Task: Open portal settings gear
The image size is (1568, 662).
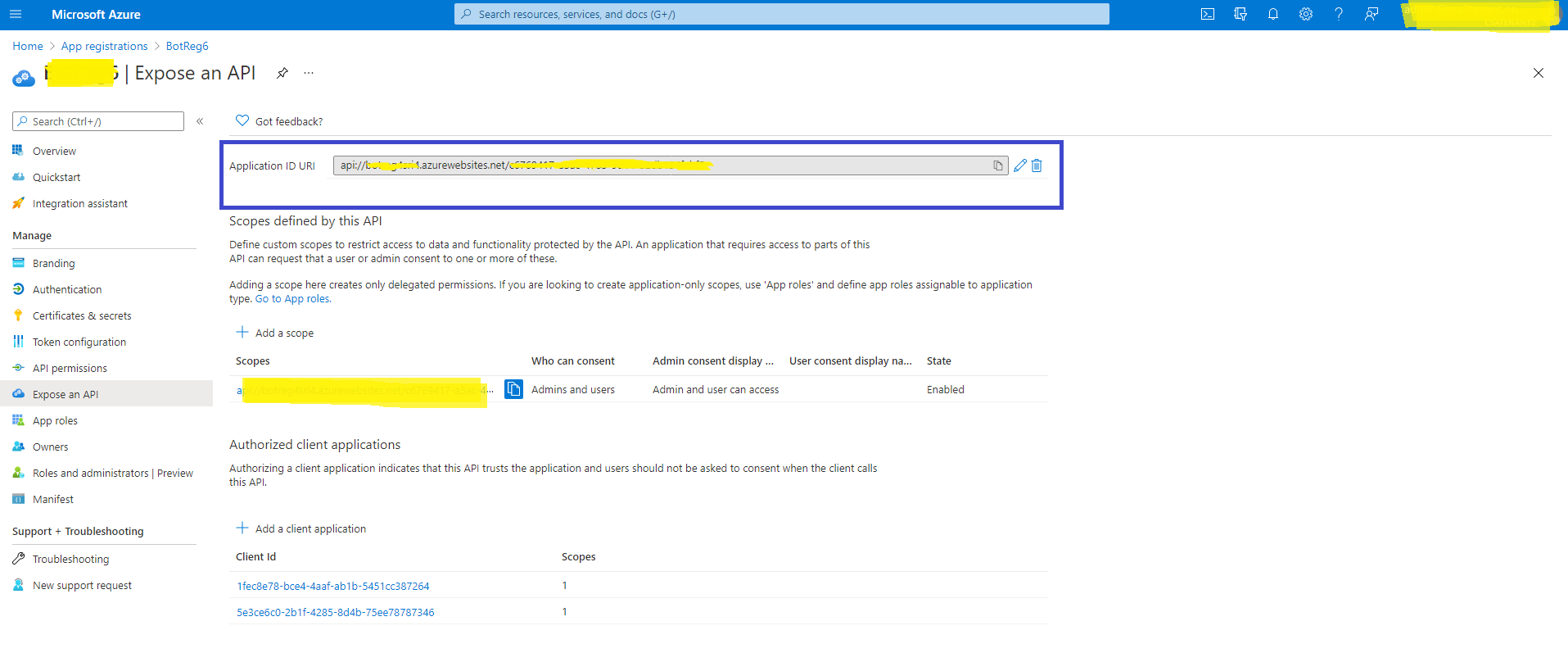Action: 1306,14
